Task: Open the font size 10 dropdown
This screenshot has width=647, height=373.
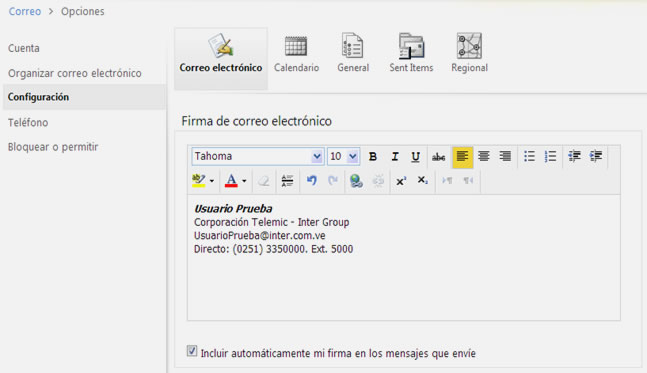Action: 343,156
